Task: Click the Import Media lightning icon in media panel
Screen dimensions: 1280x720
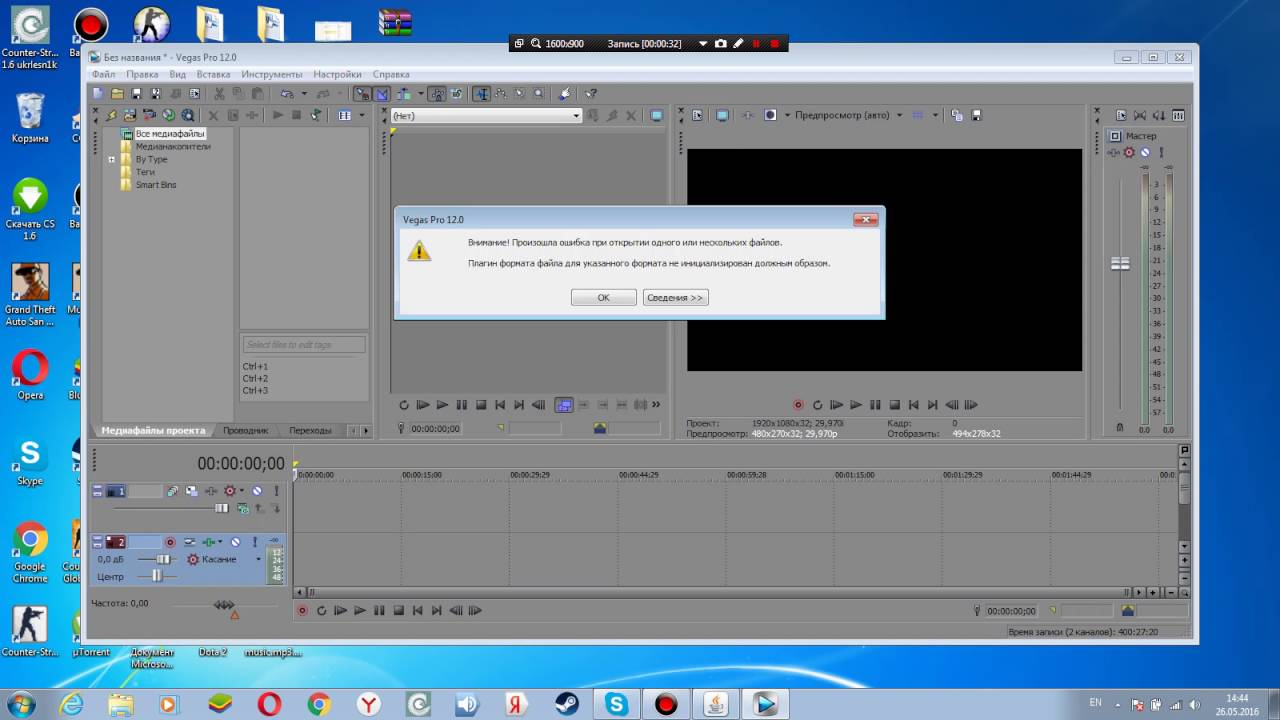Action: point(112,115)
